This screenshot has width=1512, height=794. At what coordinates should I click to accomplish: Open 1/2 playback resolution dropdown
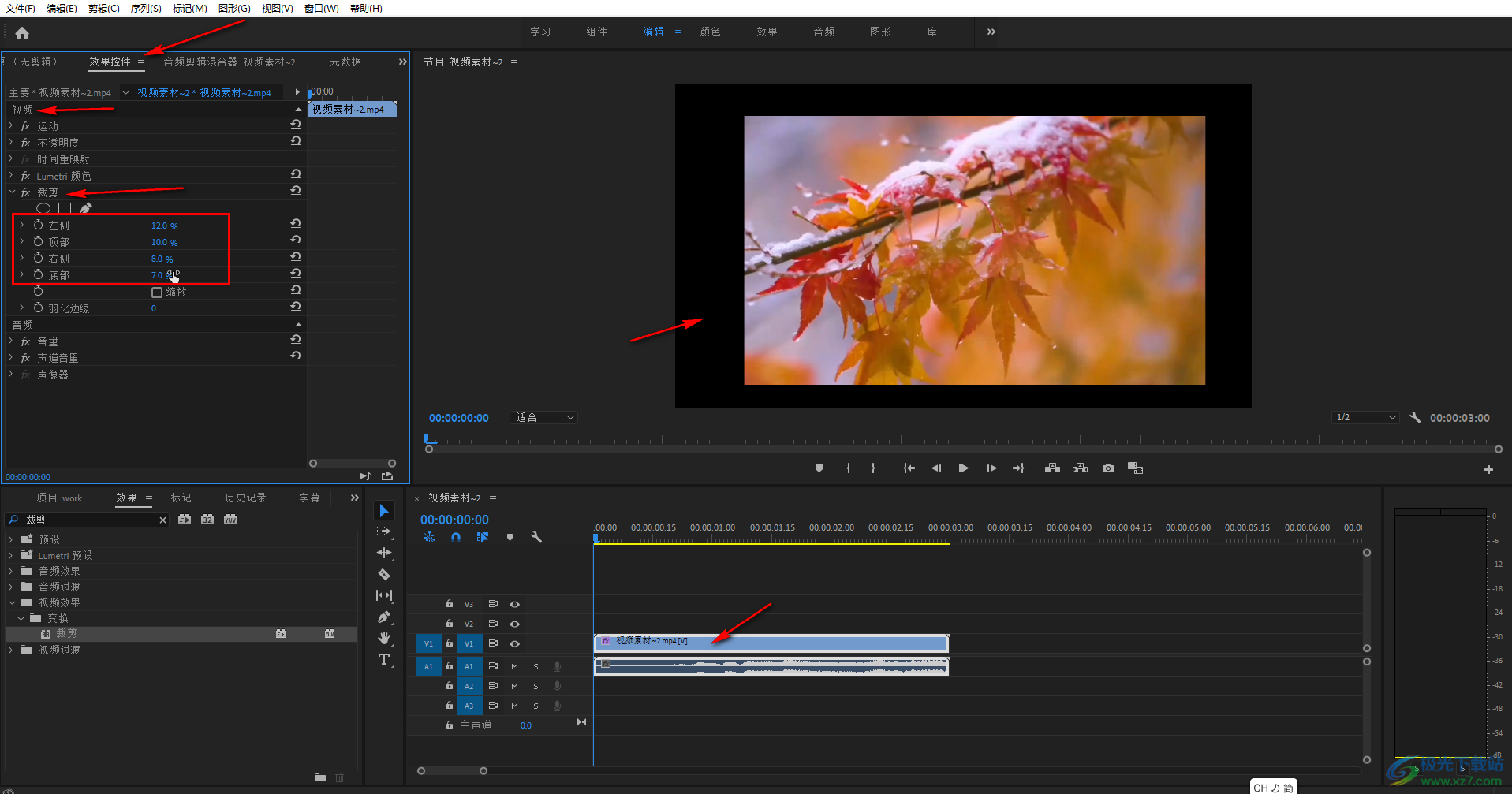(1365, 418)
